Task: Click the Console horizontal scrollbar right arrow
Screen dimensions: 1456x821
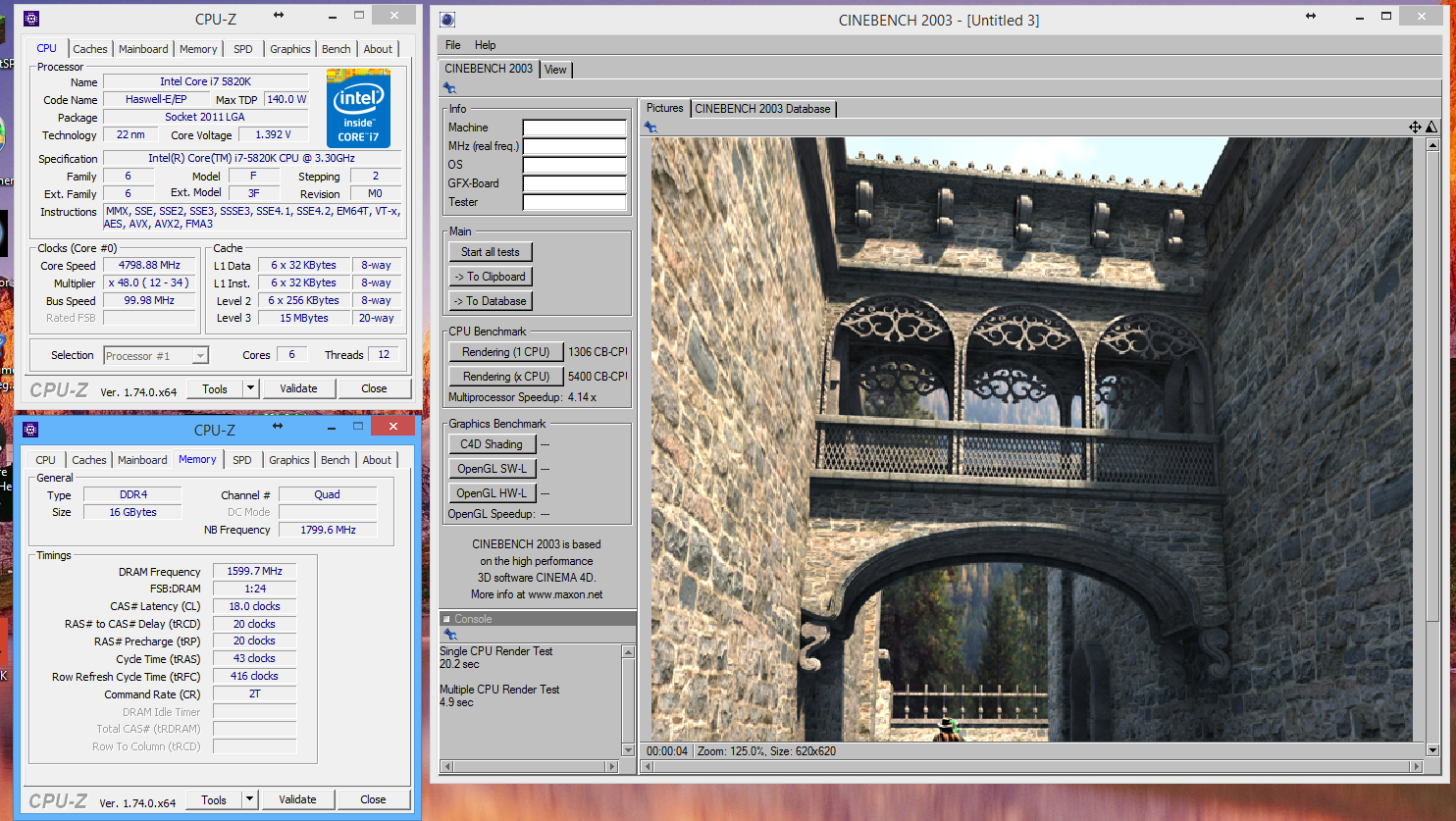Action: pos(614,766)
